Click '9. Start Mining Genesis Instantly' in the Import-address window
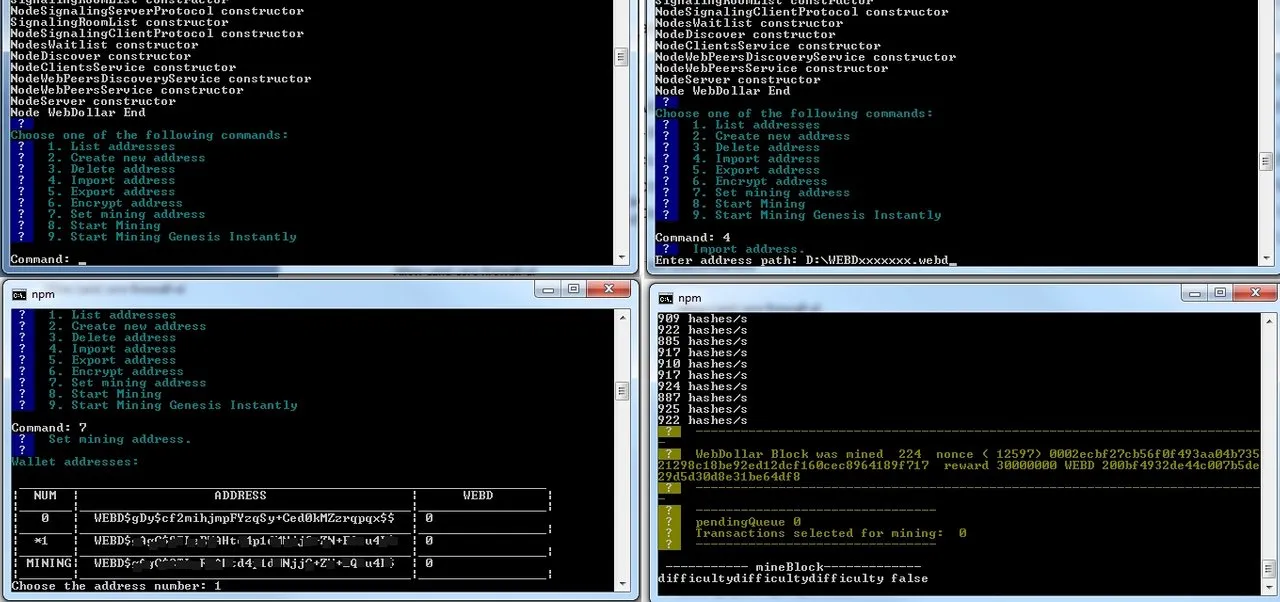Screen dimensions: 1280x602 (817, 215)
